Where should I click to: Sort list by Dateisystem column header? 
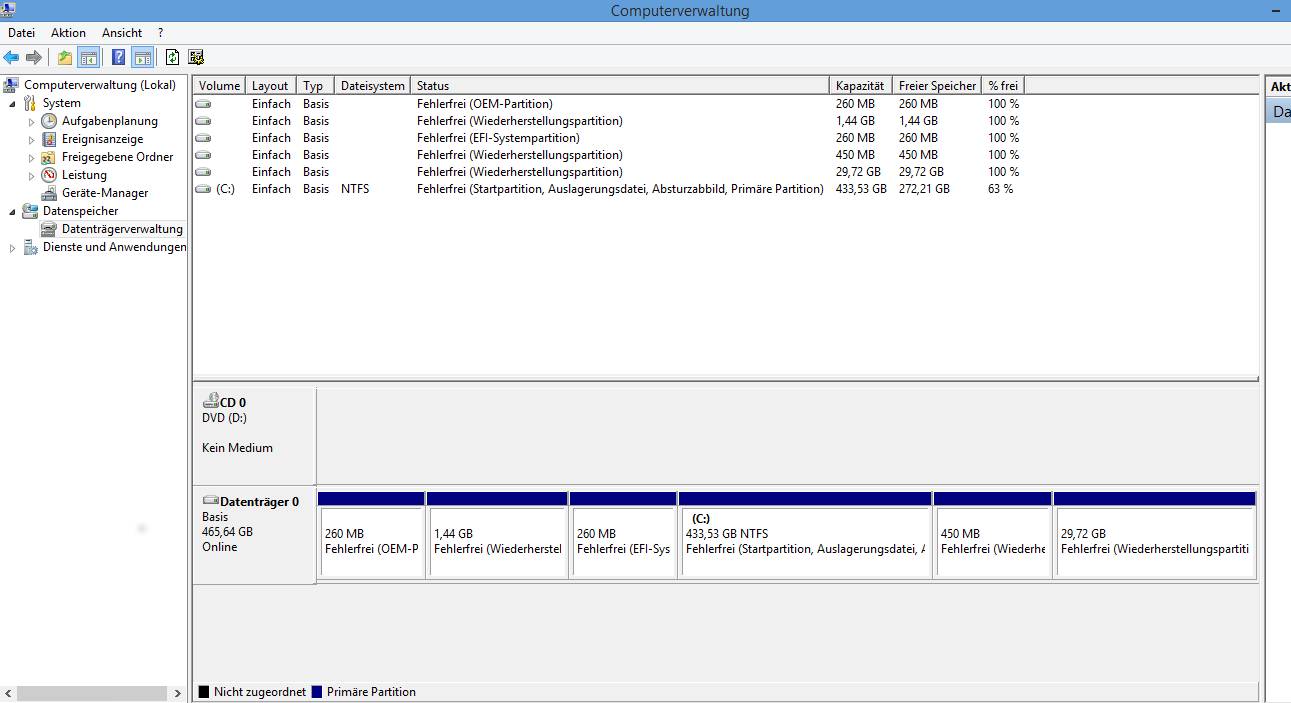click(x=372, y=86)
